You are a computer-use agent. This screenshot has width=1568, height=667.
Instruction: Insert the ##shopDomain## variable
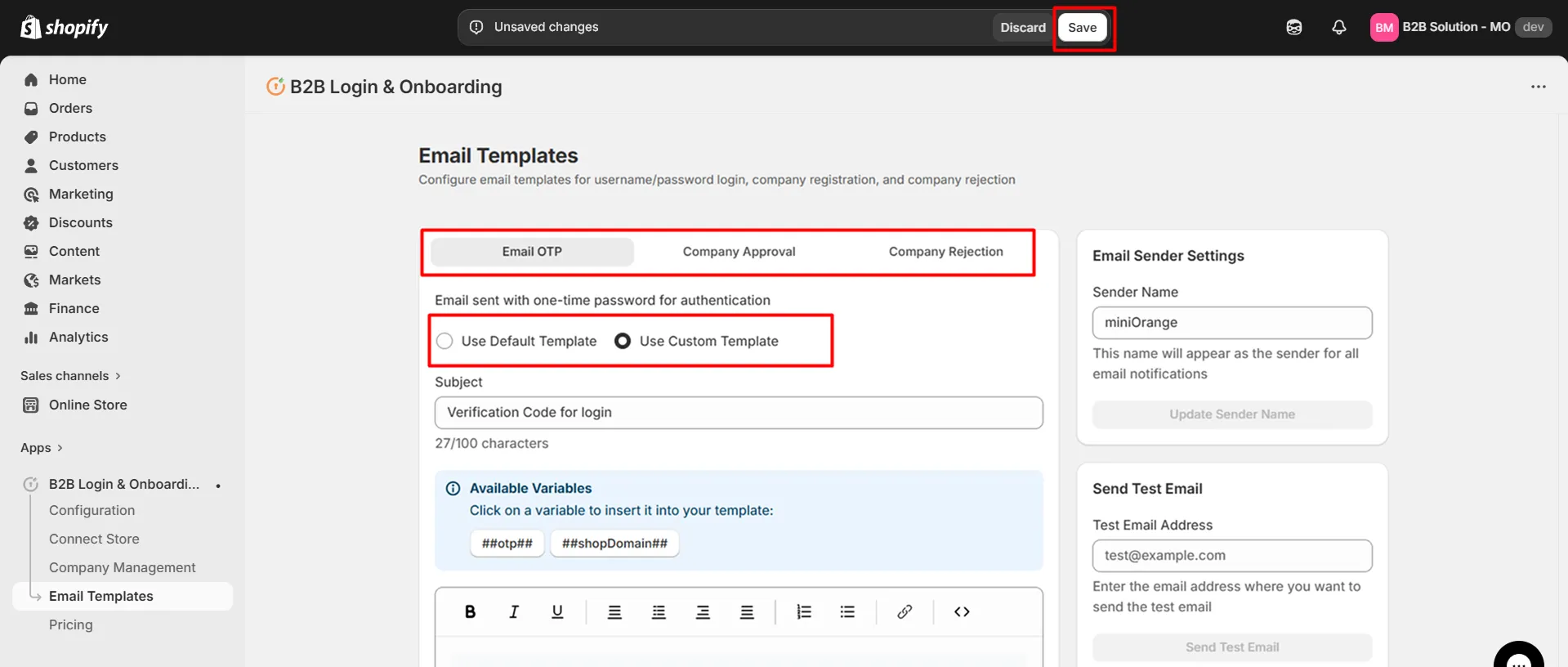(614, 544)
